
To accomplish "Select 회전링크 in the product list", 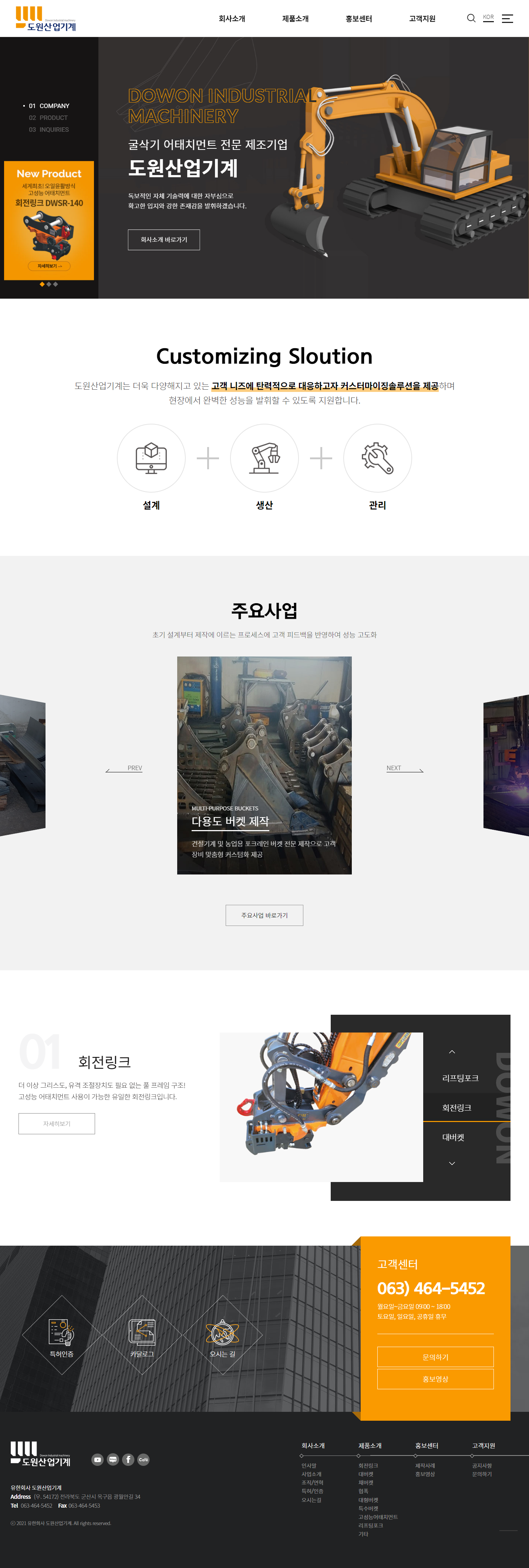I will click(x=456, y=1108).
